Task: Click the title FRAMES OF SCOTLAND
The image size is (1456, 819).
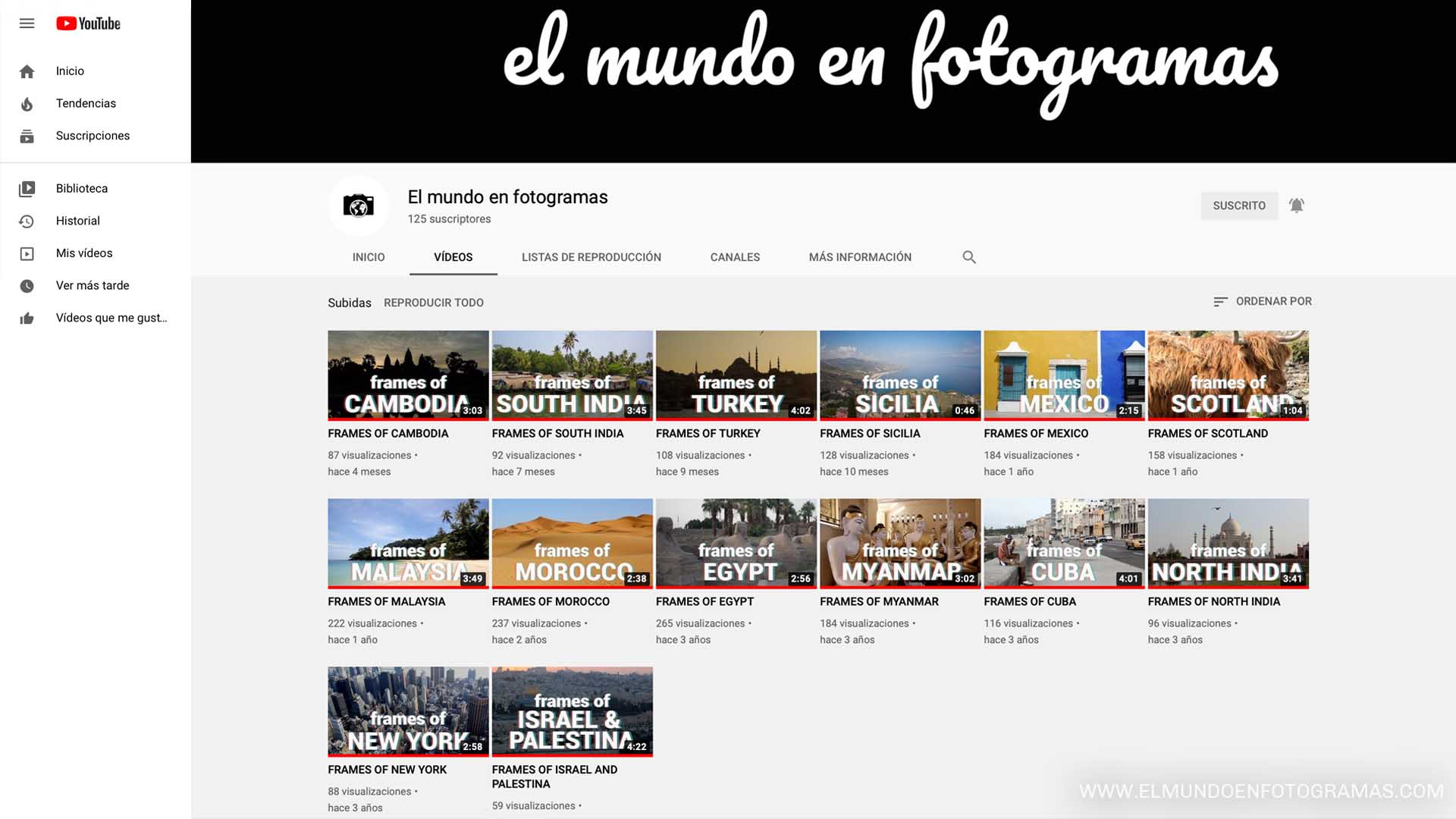Action: [1208, 434]
